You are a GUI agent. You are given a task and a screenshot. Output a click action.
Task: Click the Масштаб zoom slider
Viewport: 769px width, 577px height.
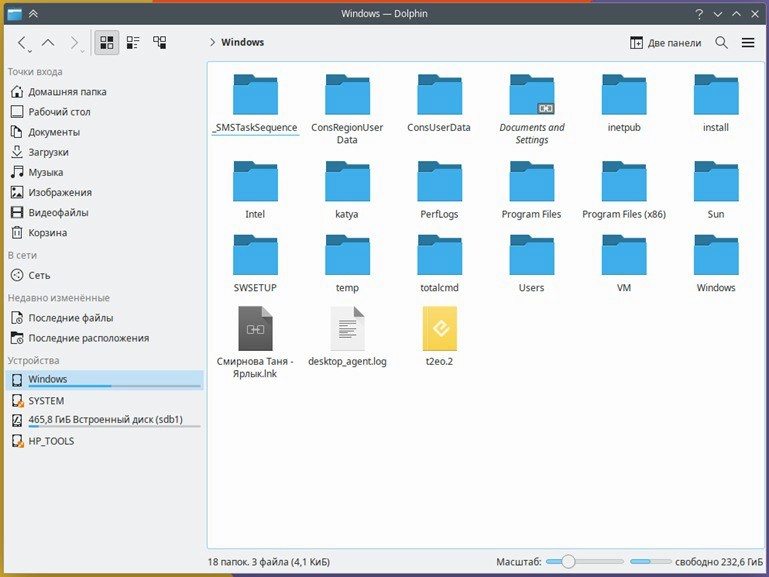(585, 561)
